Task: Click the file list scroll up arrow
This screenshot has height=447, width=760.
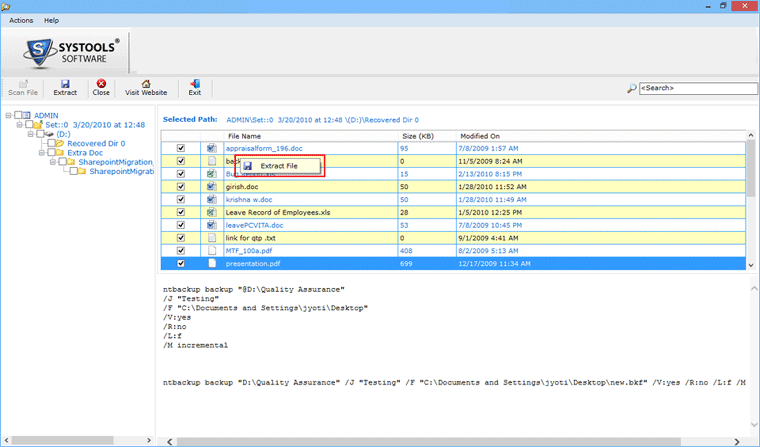Action: click(x=751, y=135)
